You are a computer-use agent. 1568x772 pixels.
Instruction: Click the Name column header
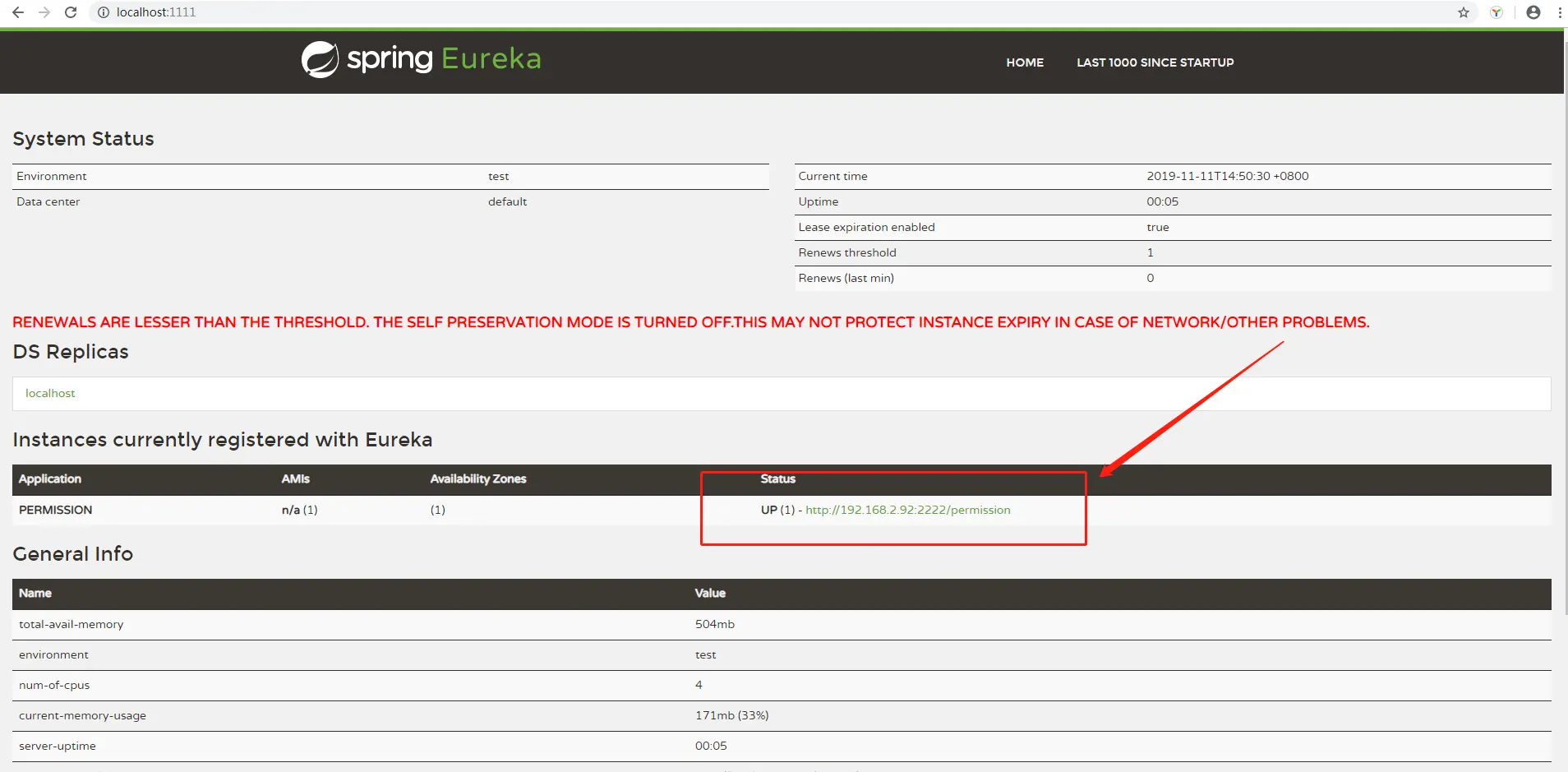click(35, 593)
